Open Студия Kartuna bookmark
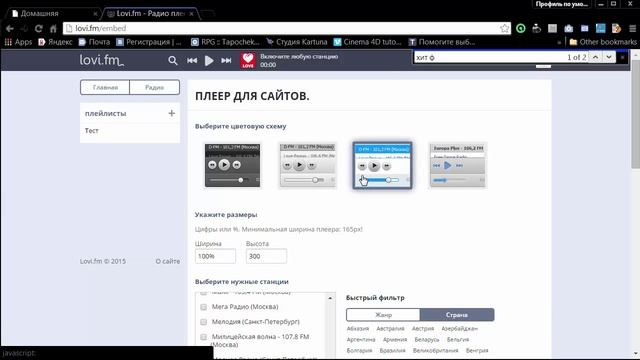The height and width of the screenshot is (360, 640). point(297,42)
